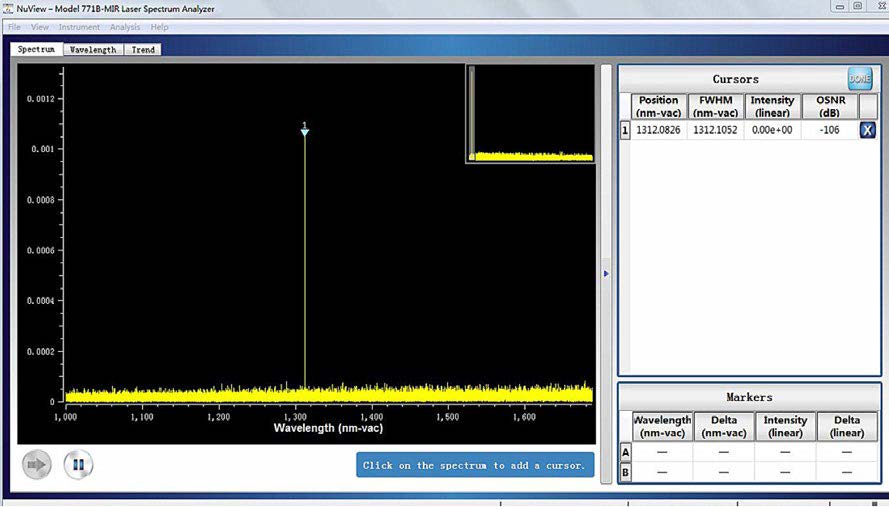This screenshot has height=507, width=889.
Task: Select cursor row number 1
Action: point(625,130)
